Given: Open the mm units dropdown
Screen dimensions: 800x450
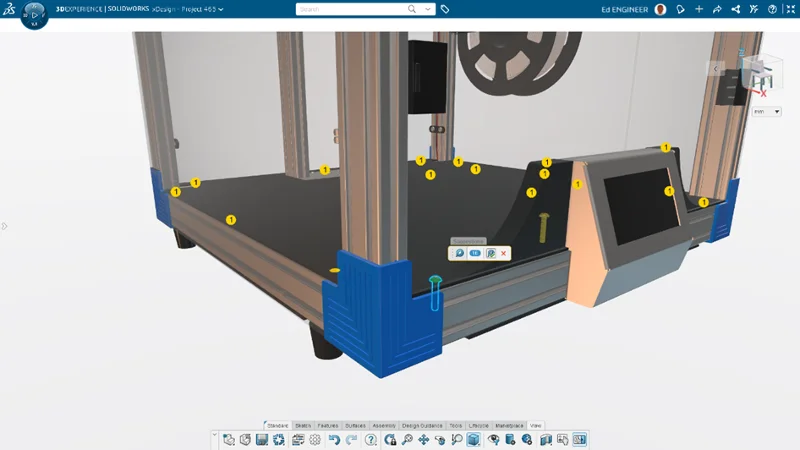Looking at the screenshot, I should (777, 111).
